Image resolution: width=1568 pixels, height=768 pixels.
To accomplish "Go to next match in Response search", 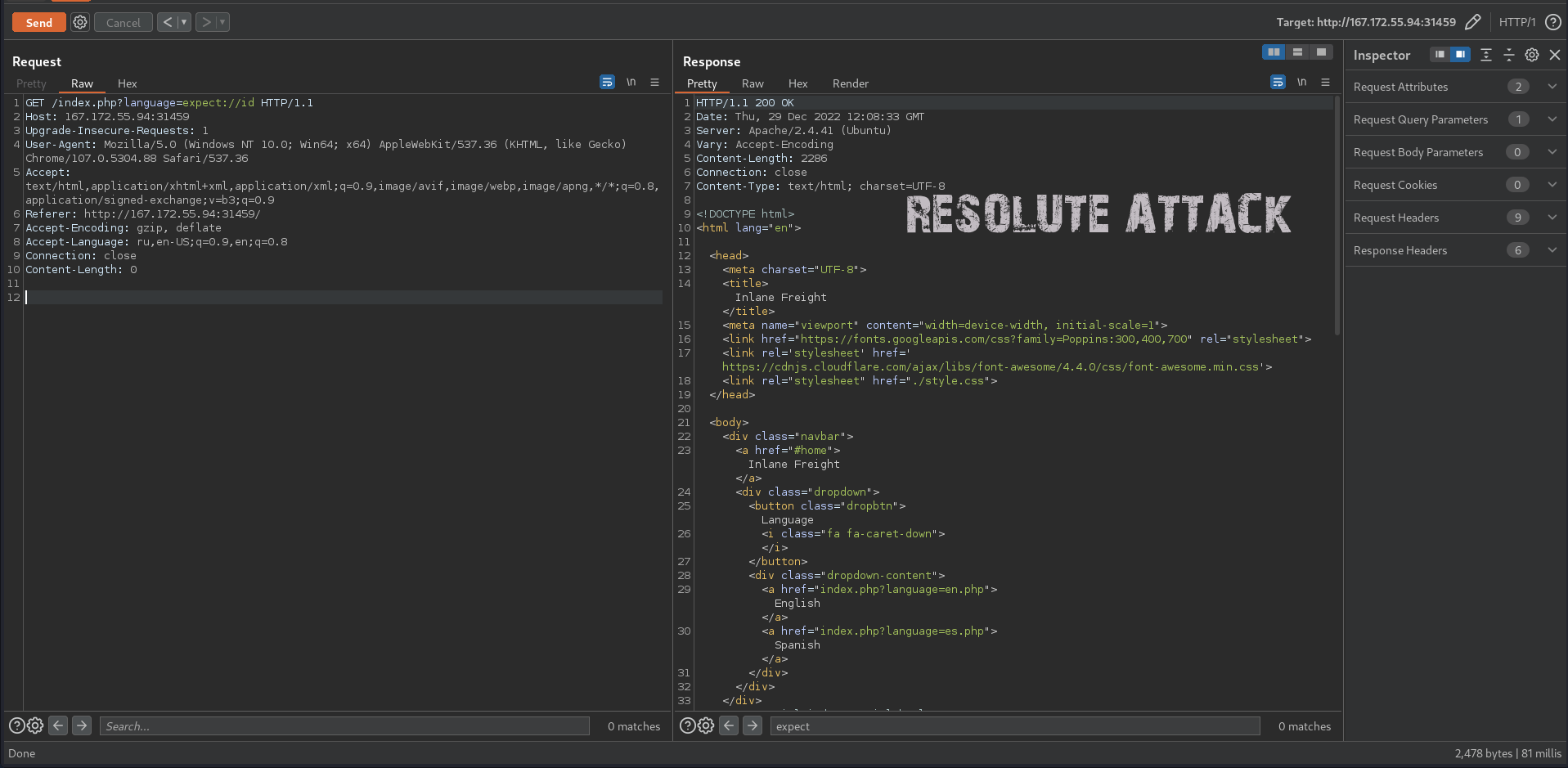I will tap(753, 725).
